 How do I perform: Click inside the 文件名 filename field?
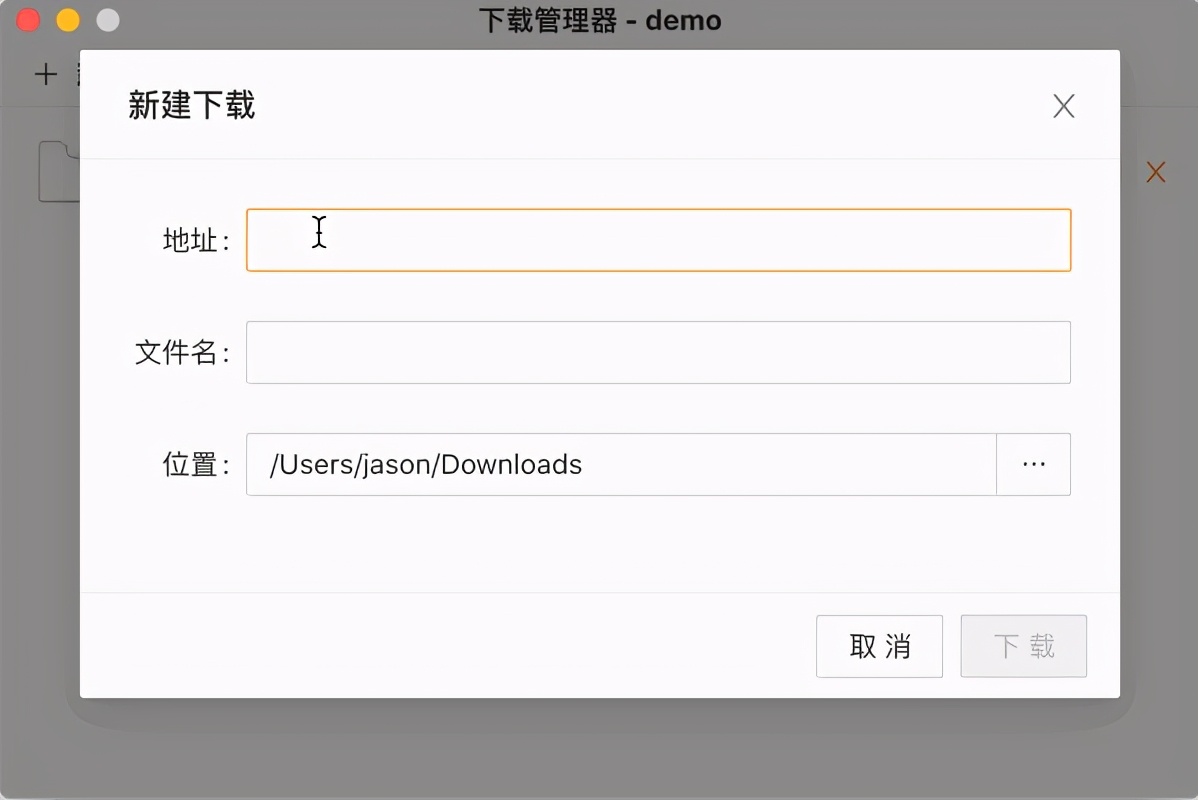click(x=658, y=352)
